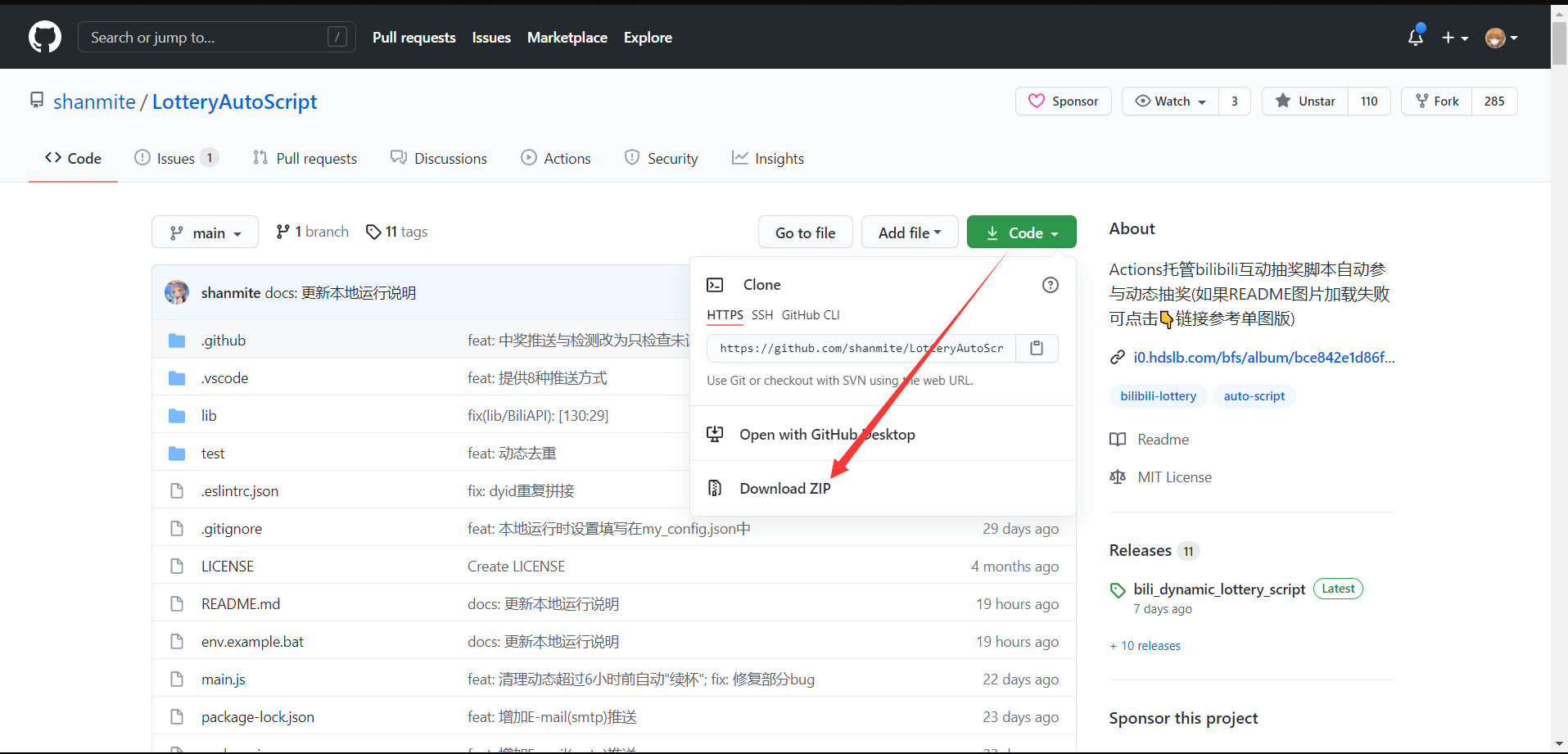Fork the repository
The width and height of the screenshot is (1568, 754).
(1437, 102)
